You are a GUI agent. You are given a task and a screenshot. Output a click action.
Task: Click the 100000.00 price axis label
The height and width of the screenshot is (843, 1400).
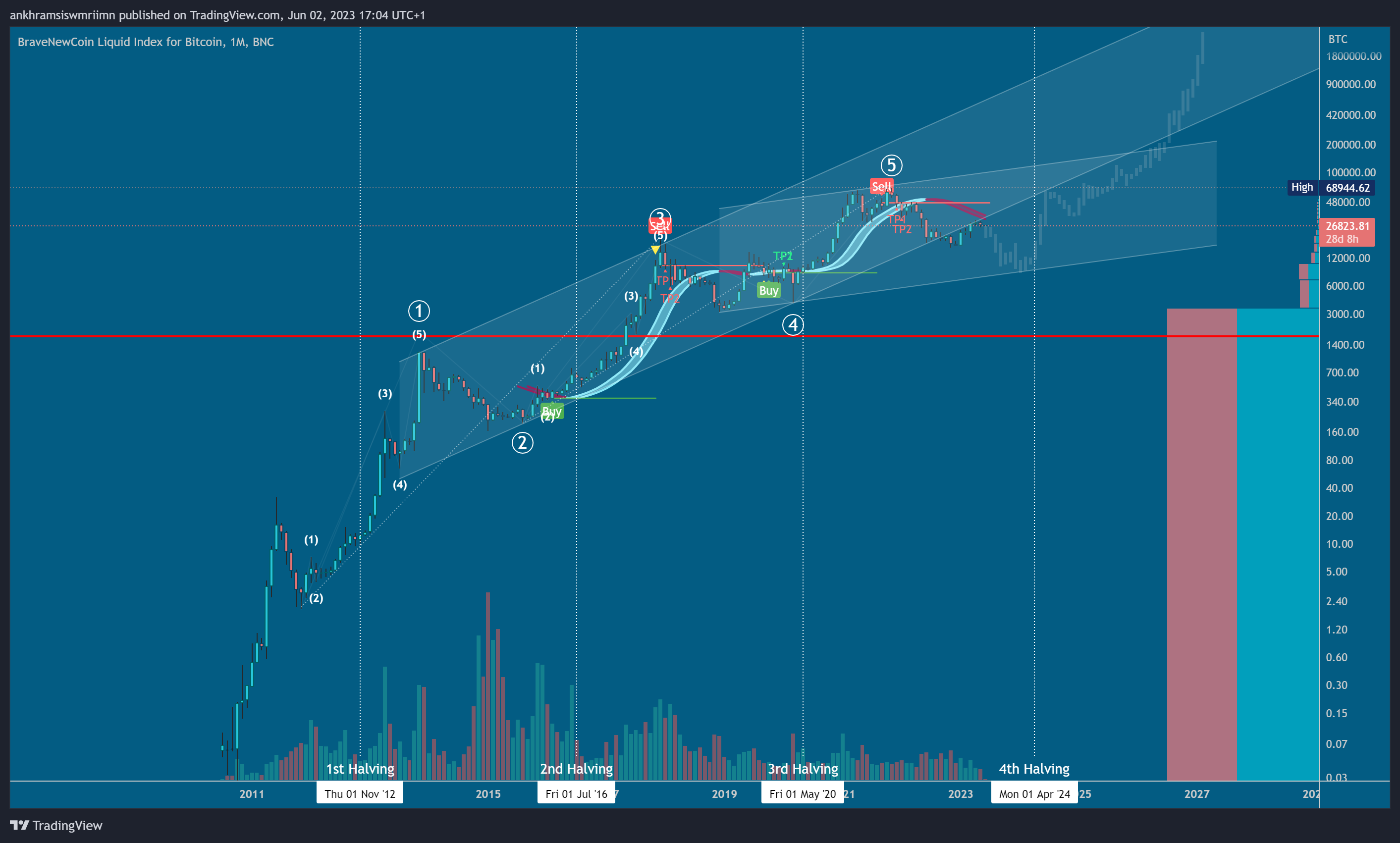1350,172
